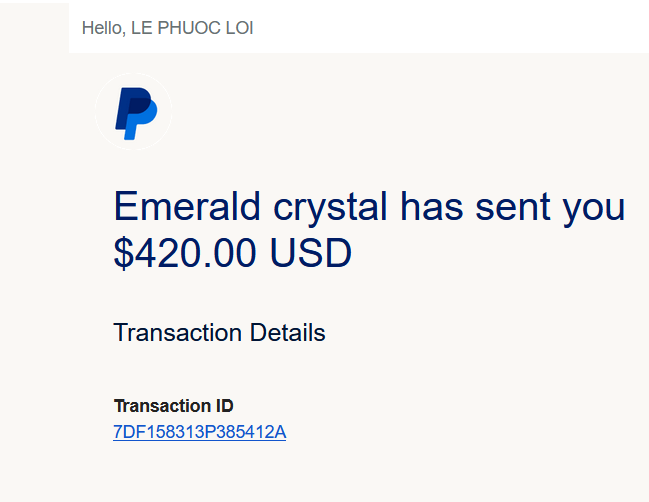The height and width of the screenshot is (502, 649).
Task: Click the name "LOI" in the greeting
Action: tap(238, 28)
